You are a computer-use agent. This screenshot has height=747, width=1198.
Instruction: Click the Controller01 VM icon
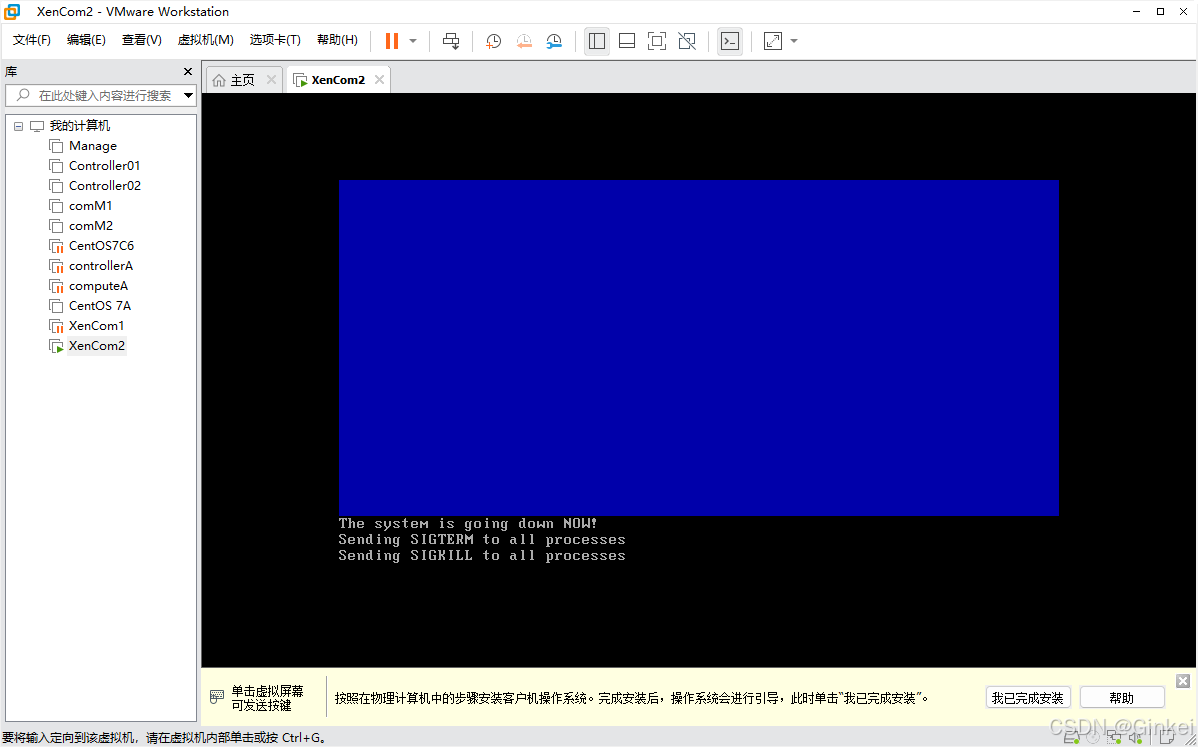pos(56,166)
